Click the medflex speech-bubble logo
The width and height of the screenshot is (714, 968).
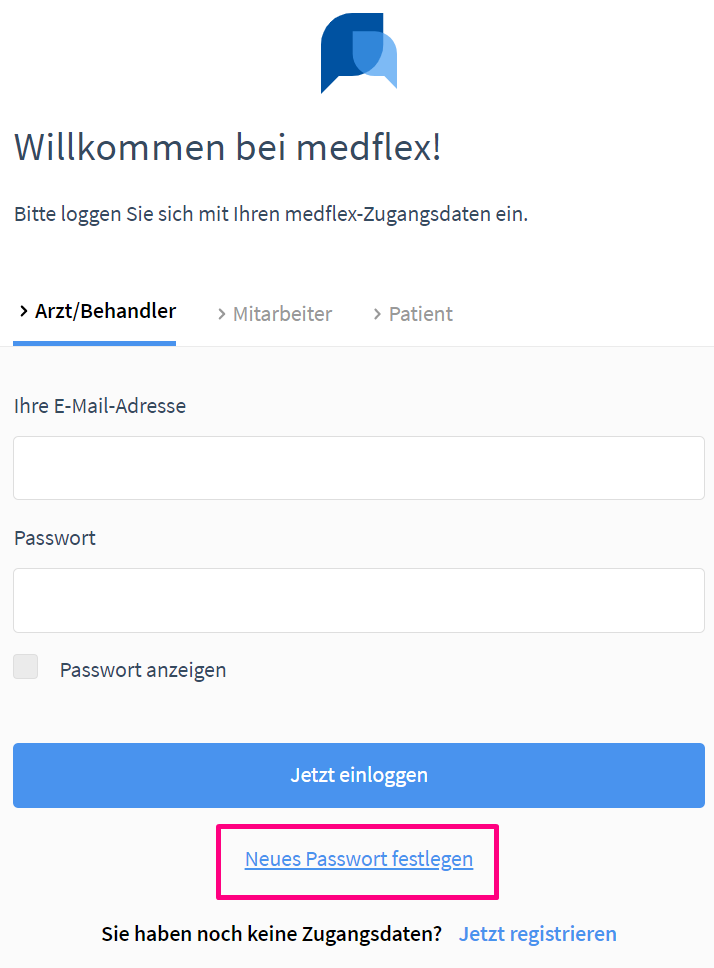tap(359, 53)
